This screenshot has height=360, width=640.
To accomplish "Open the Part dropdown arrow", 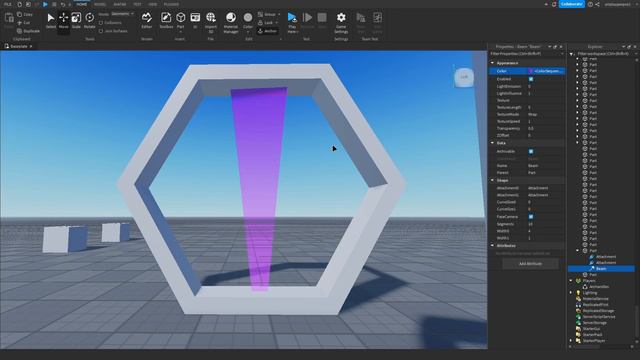I will pyautogui.click(x=180, y=31).
